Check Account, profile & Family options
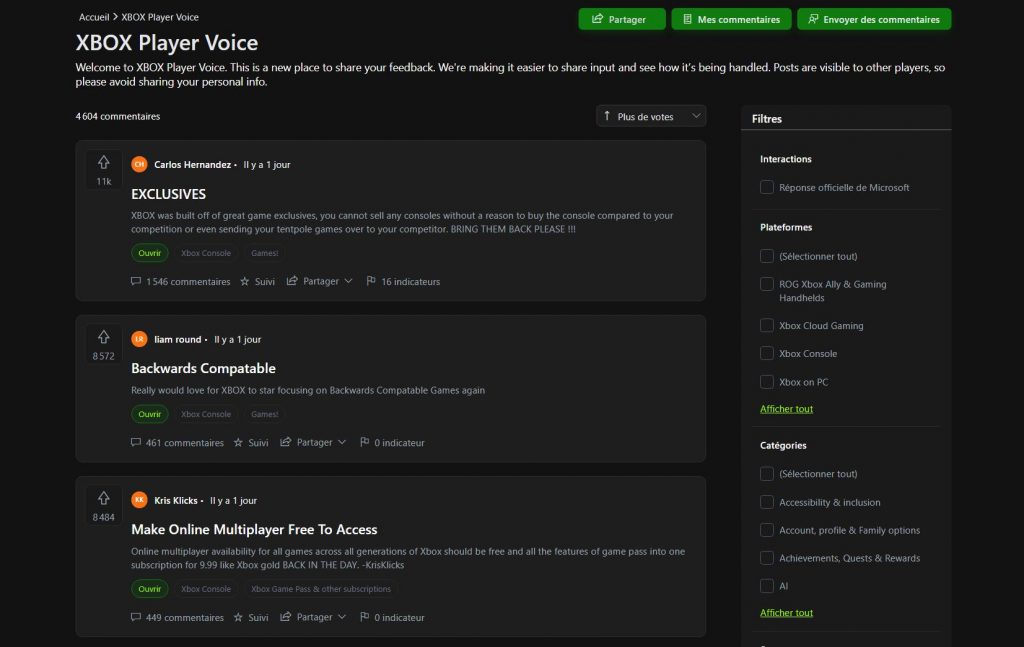The image size is (1024, 647). point(767,530)
